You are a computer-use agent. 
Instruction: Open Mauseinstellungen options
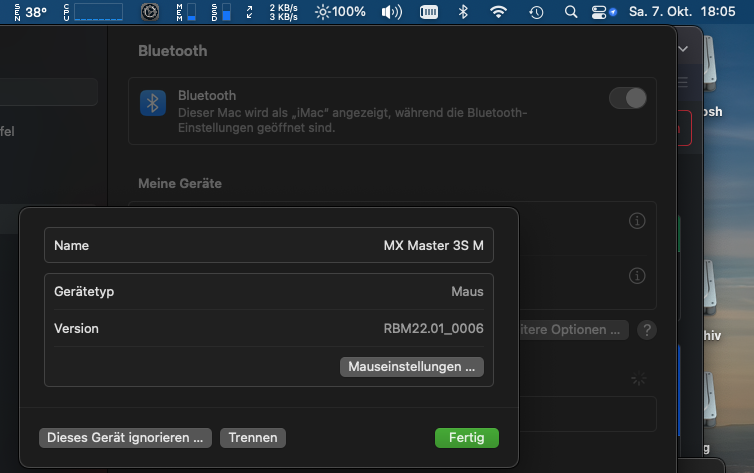pos(412,367)
